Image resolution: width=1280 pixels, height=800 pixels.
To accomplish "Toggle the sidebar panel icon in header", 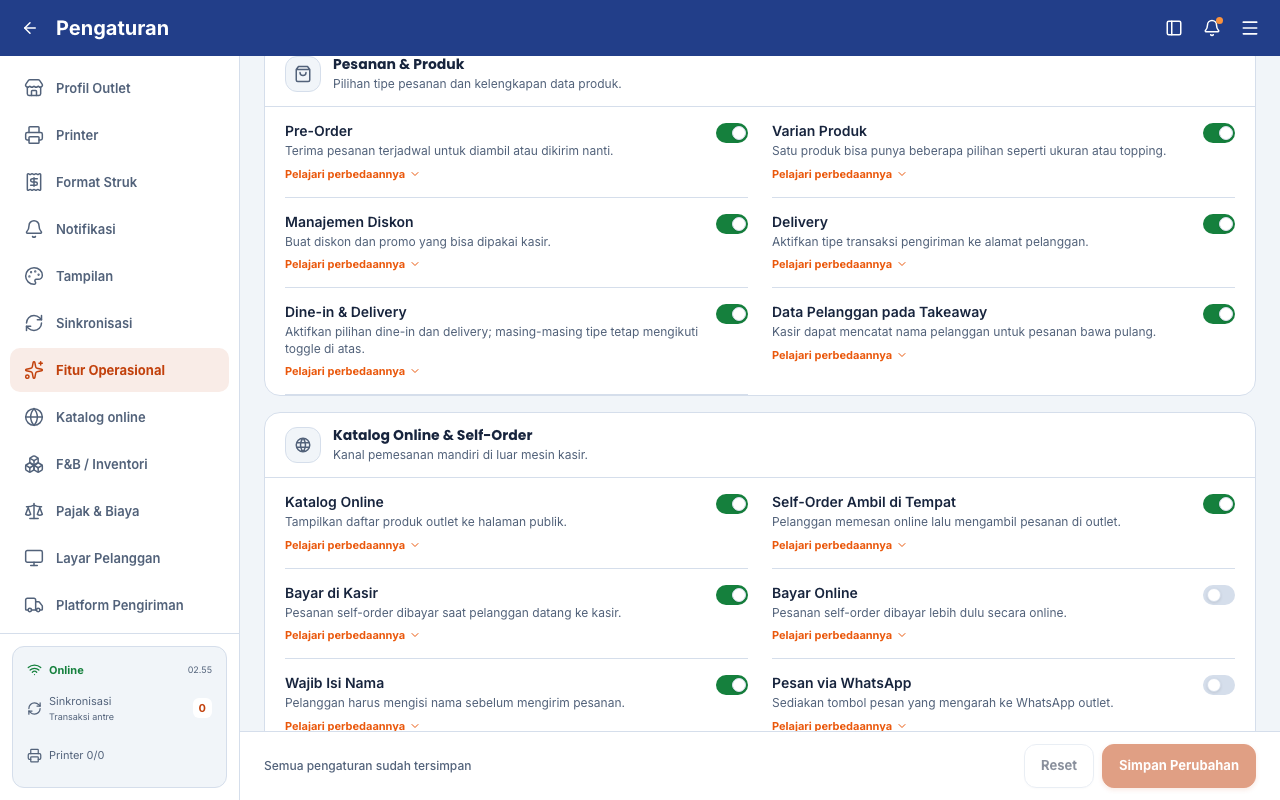I will click(1174, 28).
